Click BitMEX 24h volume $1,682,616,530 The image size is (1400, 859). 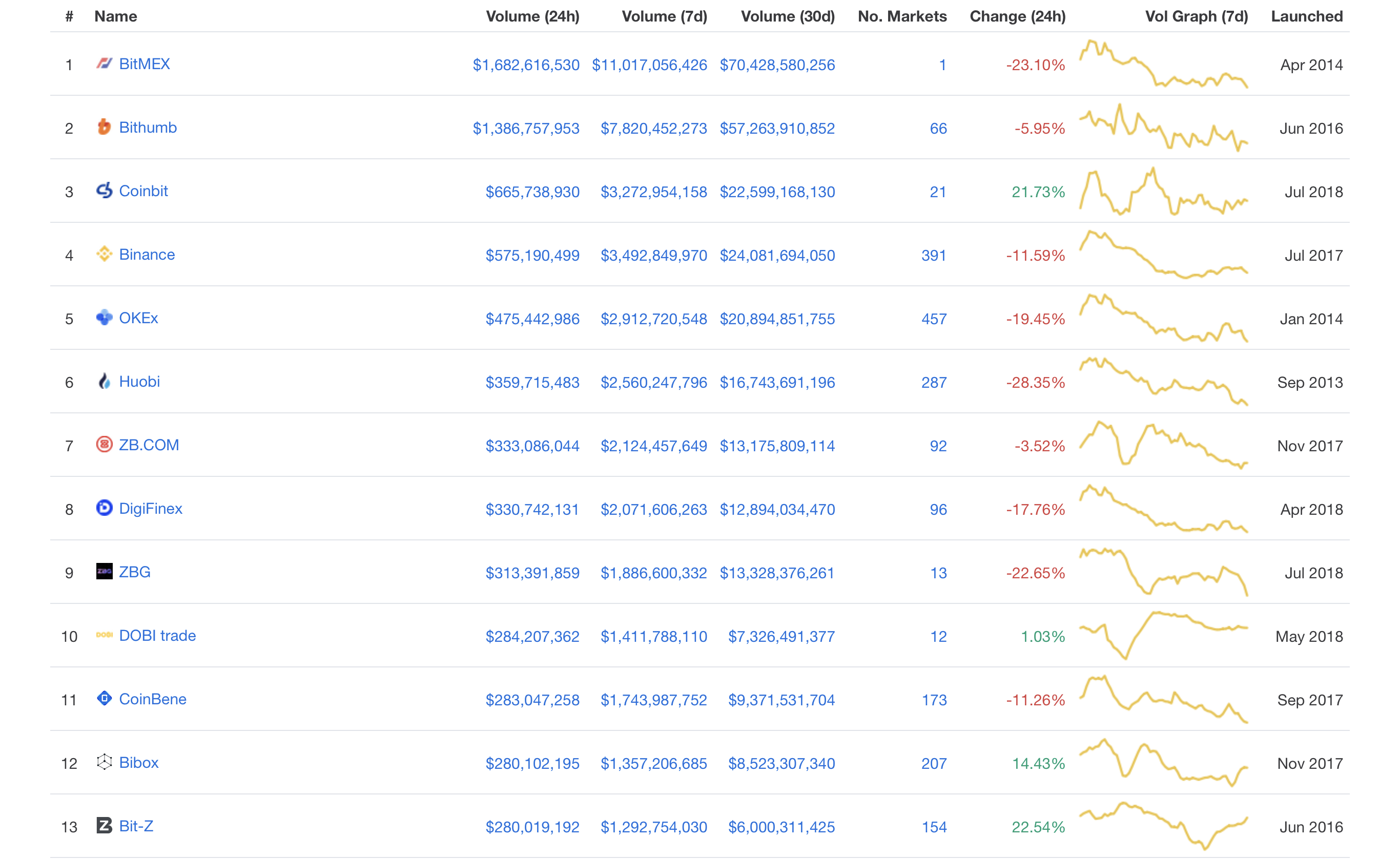point(526,66)
